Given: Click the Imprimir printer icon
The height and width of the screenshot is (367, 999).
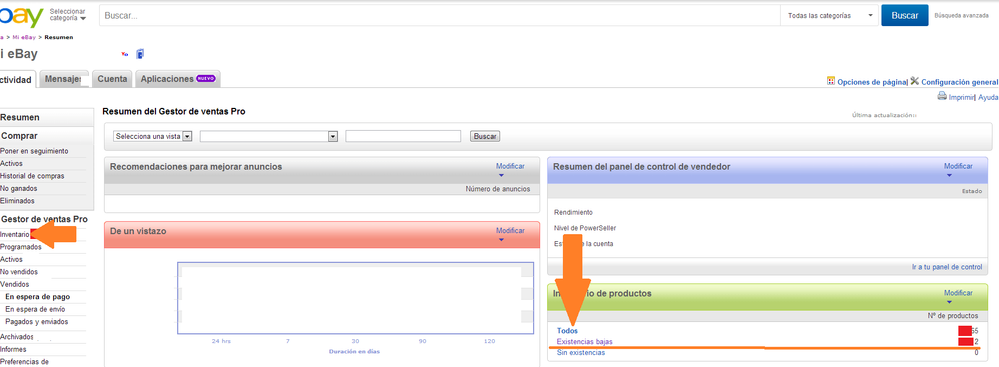Looking at the screenshot, I should pyautogui.click(x=942, y=97).
